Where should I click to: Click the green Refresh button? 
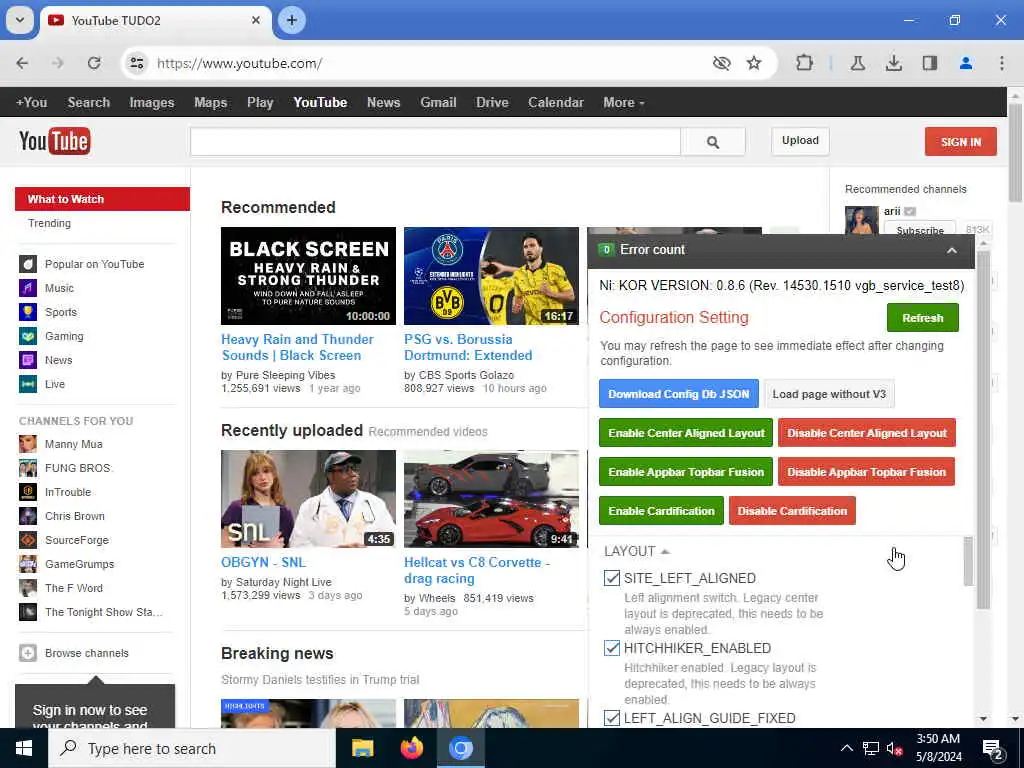(x=922, y=318)
